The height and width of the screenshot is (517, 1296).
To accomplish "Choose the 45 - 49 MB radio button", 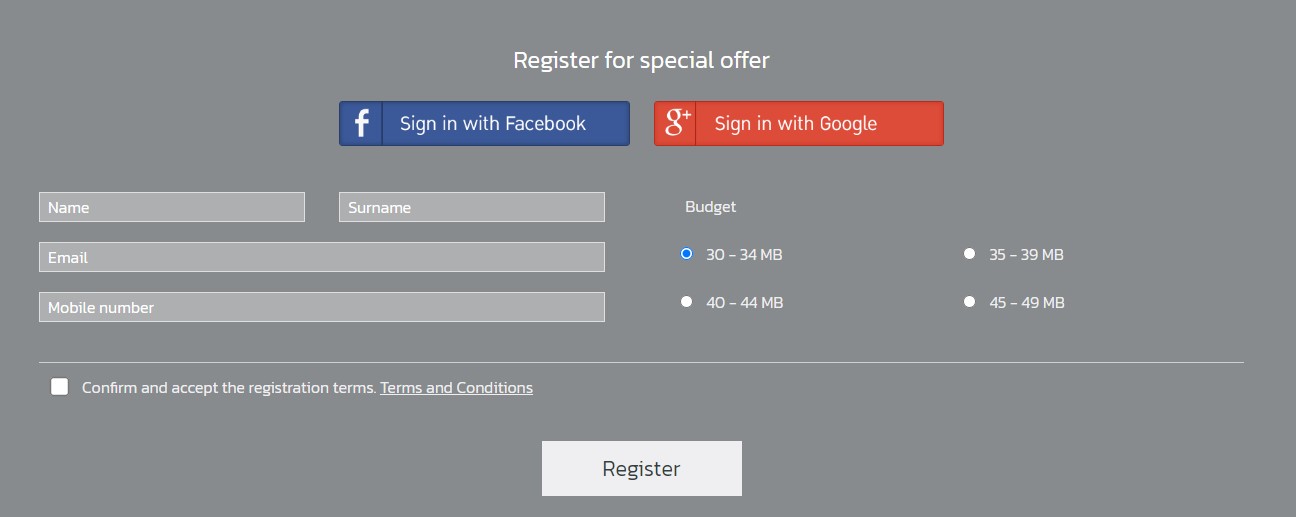I will (x=969, y=302).
